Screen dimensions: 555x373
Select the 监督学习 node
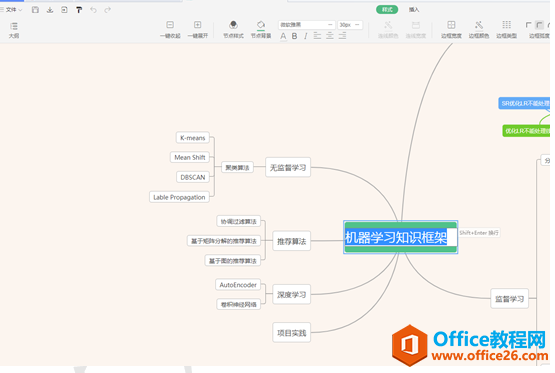[509, 299]
